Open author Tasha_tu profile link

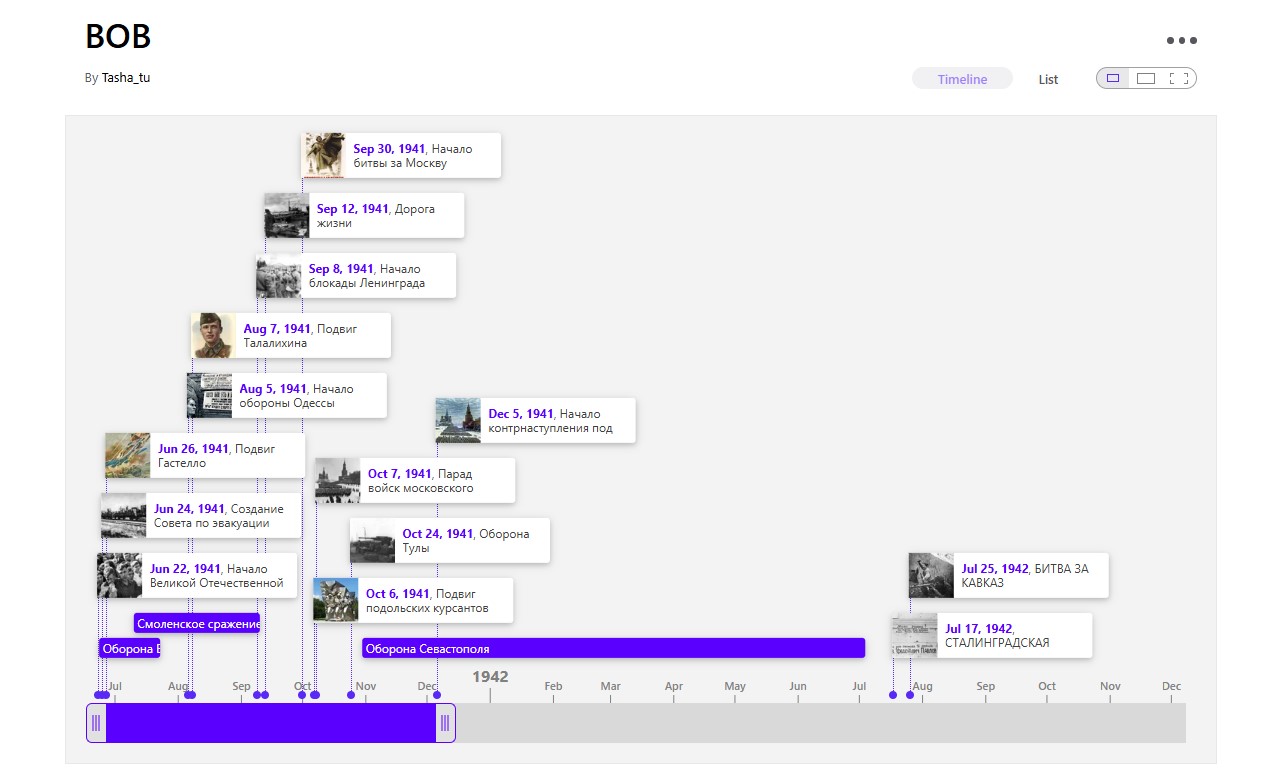coord(126,78)
